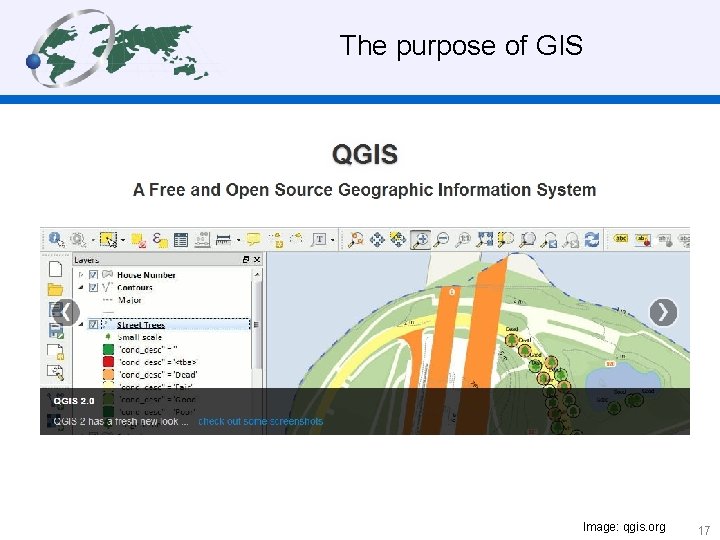Screen dimensions: 720x540
Task: Activate the Select Features tool
Action: click(108, 239)
